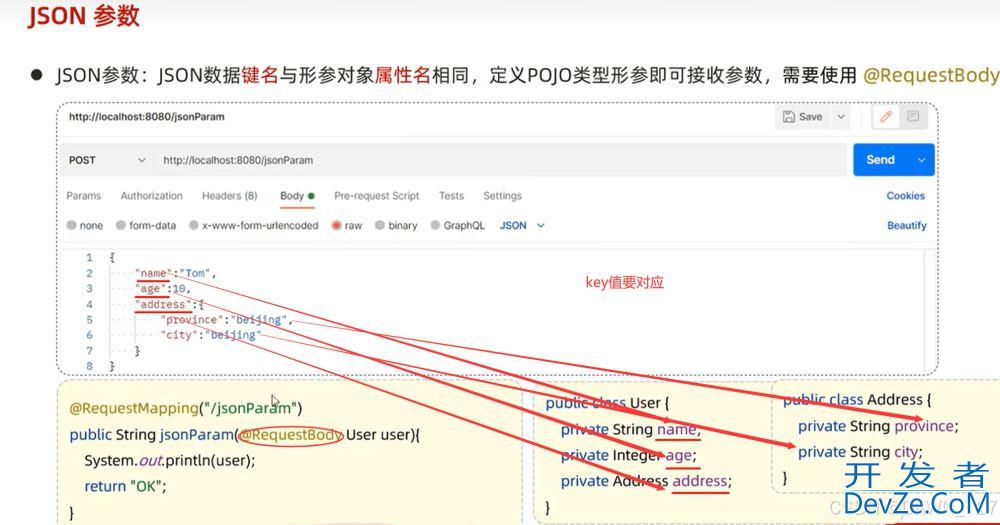
Task: Select the binary radio option
Action: pyautogui.click(x=379, y=225)
